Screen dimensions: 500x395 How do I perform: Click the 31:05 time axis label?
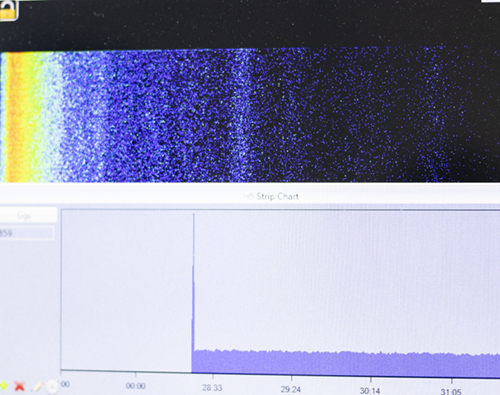[451, 391]
